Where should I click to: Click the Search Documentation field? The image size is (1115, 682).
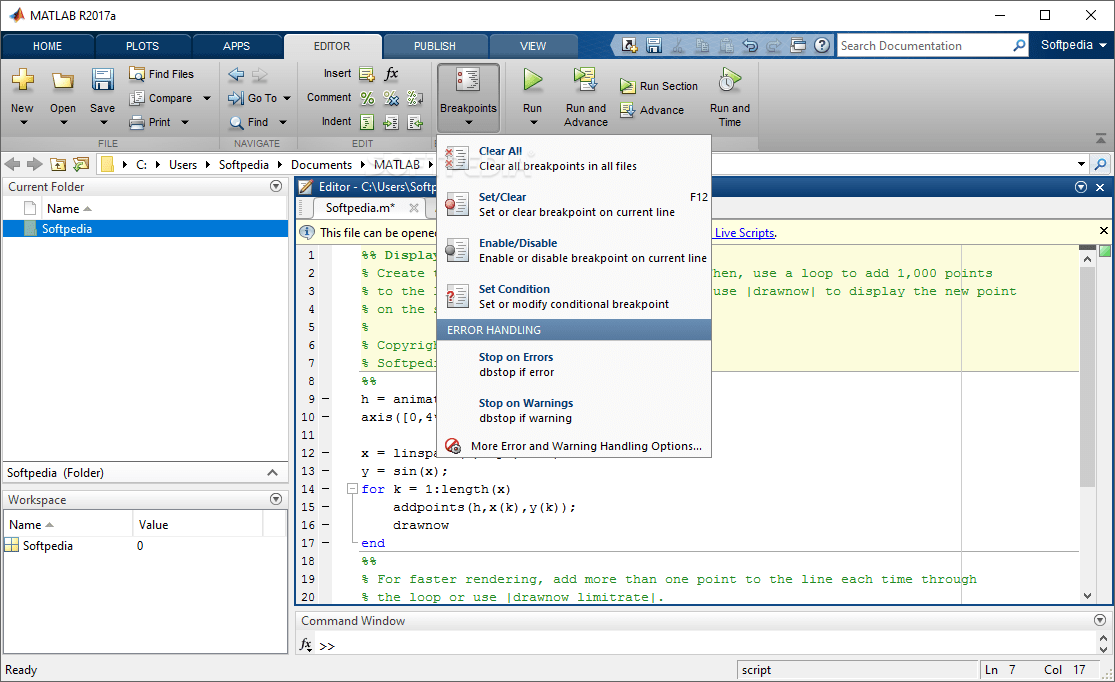[924, 46]
